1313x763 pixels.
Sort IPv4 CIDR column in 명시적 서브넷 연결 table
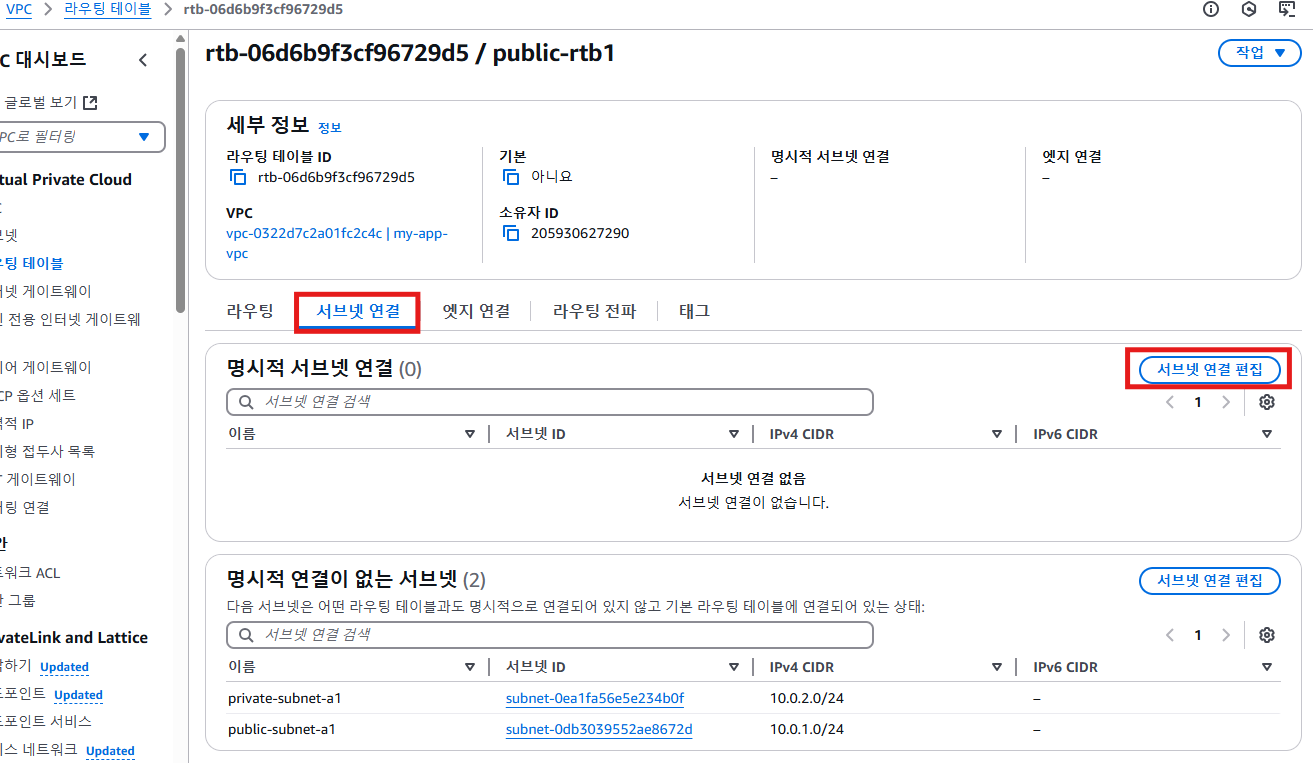[x=997, y=434]
